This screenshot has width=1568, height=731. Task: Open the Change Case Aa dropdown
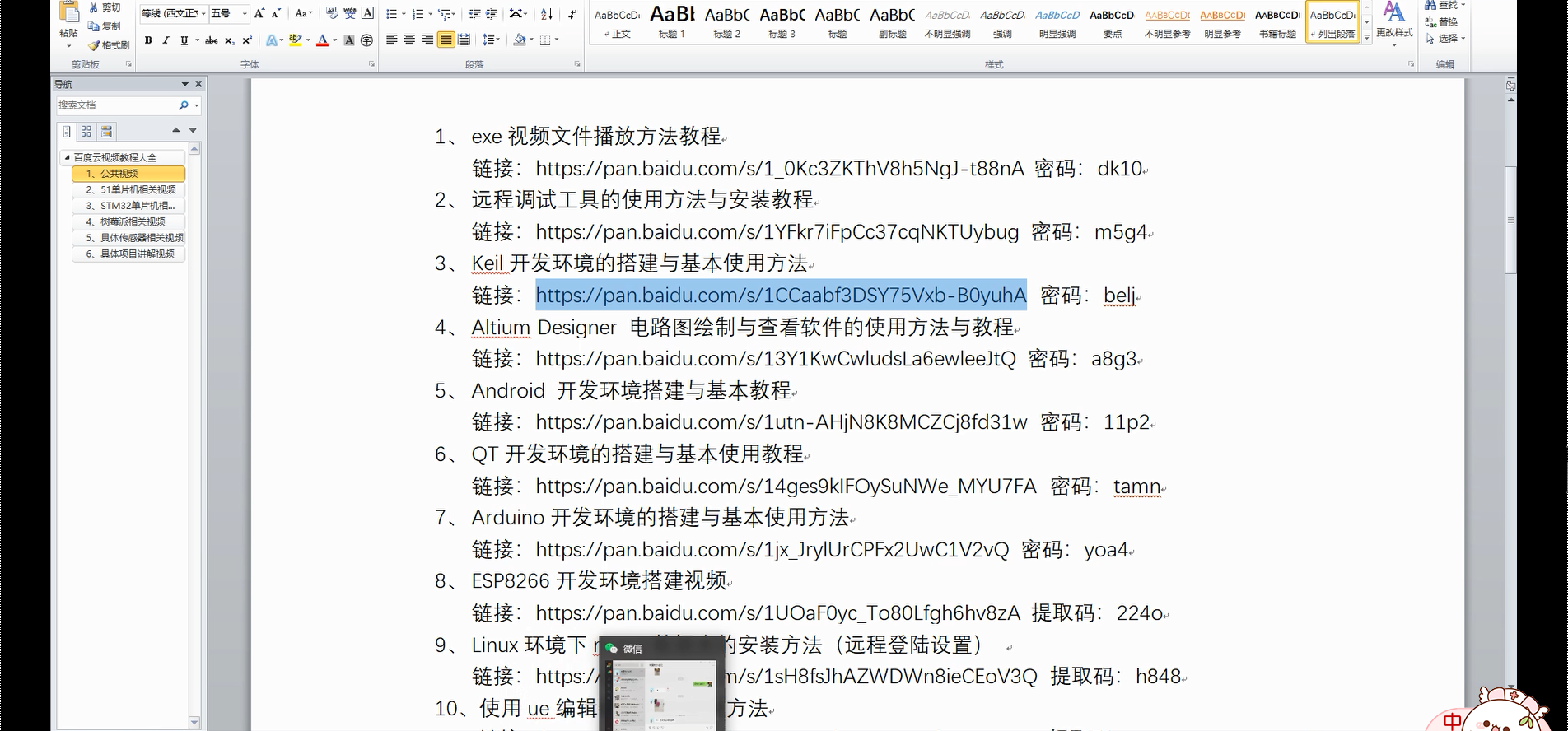pyautogui.click(x=303, y=13)
